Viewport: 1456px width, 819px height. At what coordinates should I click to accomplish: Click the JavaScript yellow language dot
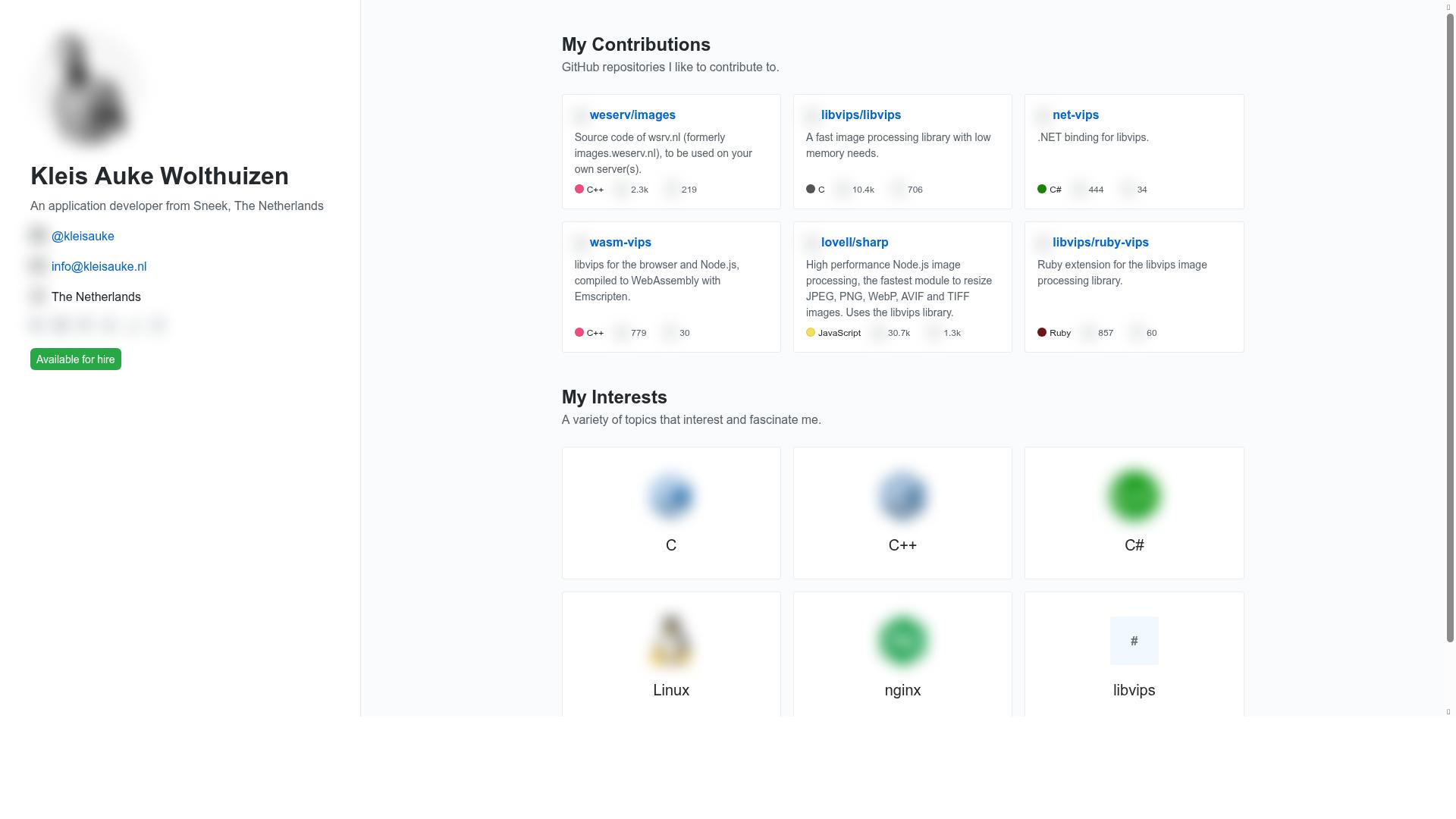pos(811,333)
